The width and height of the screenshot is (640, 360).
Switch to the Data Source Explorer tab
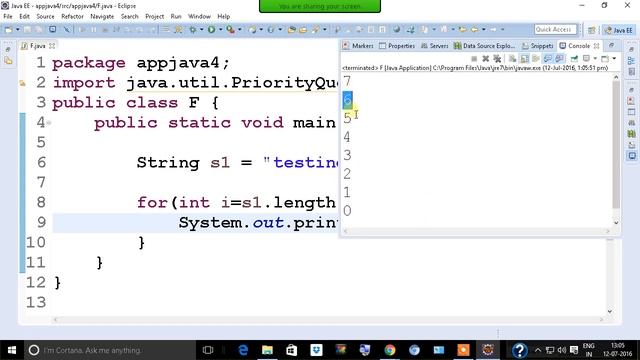point(484,46)
